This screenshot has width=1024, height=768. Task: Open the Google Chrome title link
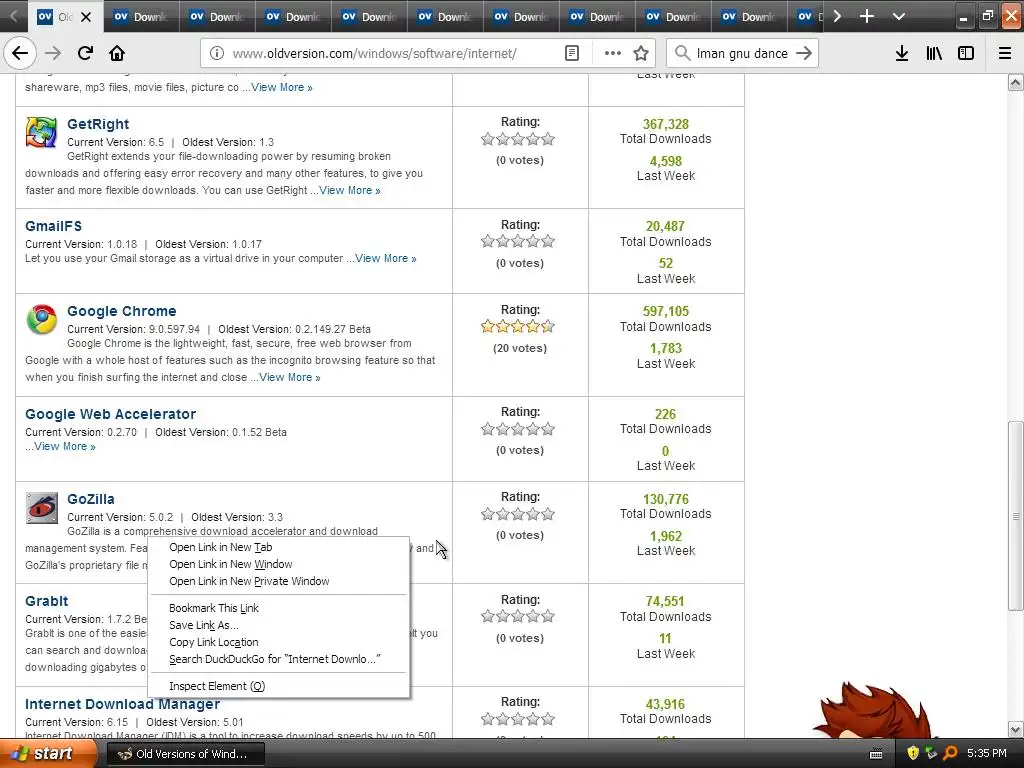[x=121, y=311]
